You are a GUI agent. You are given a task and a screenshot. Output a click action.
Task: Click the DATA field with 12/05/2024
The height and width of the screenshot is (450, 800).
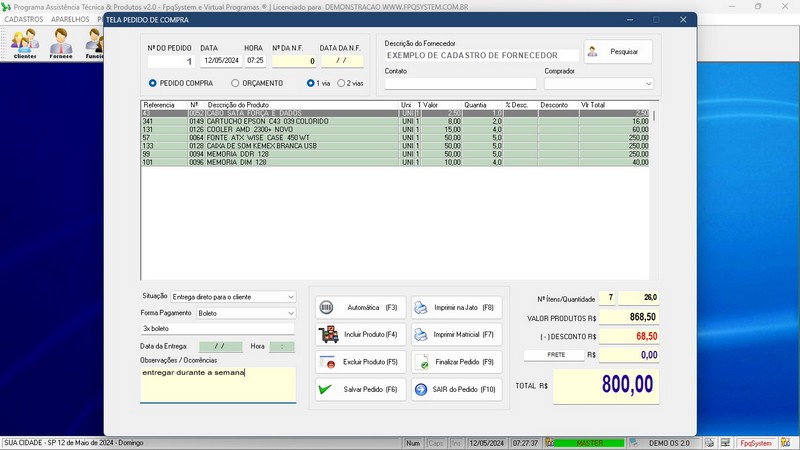(221, 61)
